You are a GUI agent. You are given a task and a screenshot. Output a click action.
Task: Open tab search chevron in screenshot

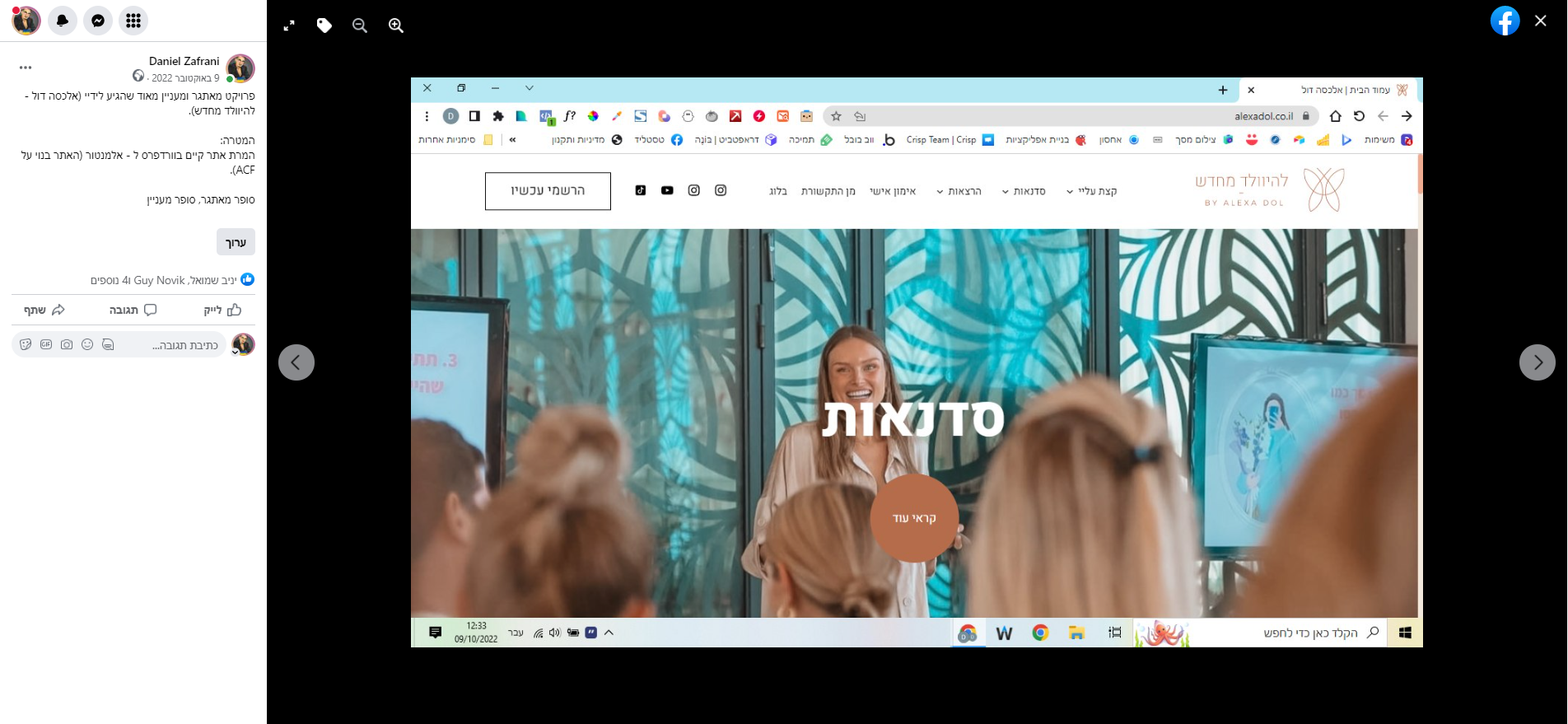point(530,88)
